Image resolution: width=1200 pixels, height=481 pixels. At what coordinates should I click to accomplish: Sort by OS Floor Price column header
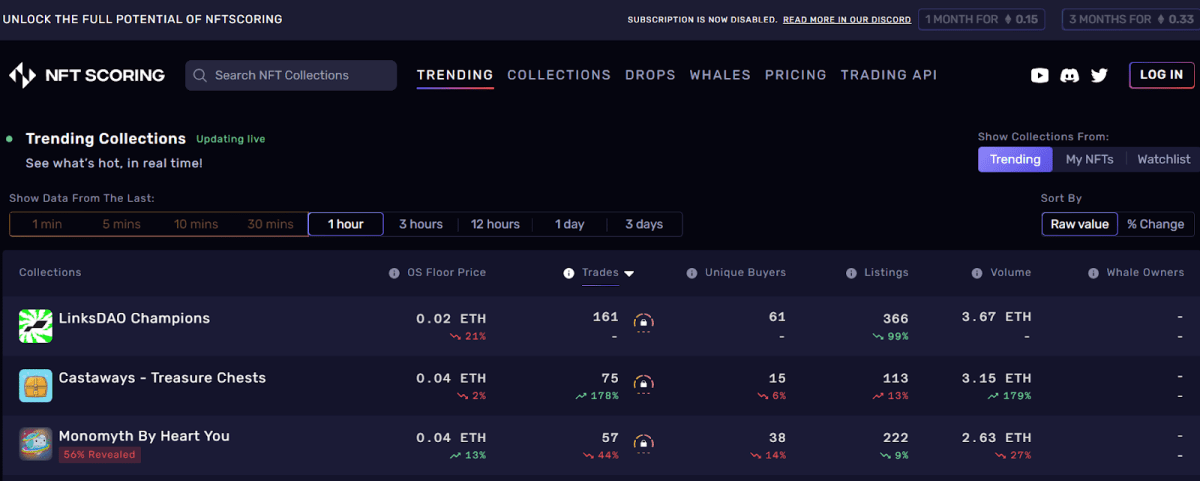pos(446,273)
